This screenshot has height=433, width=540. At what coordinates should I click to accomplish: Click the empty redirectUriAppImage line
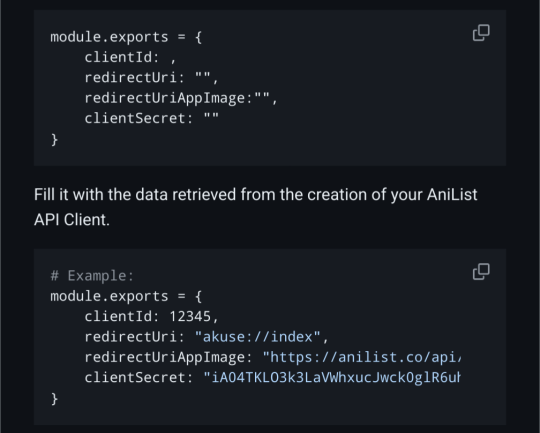coord(181,98)
